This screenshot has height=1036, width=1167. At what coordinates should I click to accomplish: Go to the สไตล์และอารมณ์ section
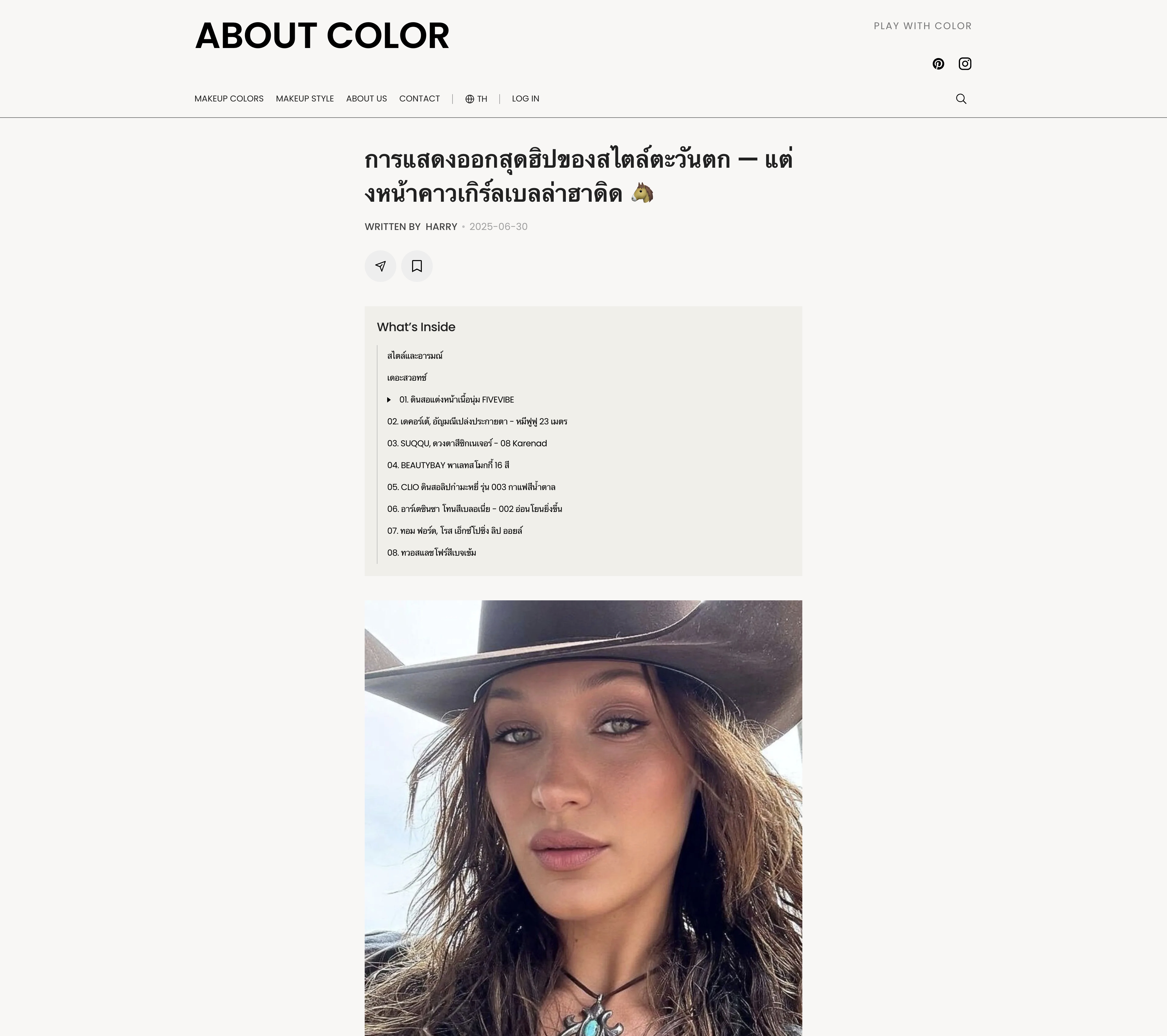pyautogui.click(x=415, y=355)
